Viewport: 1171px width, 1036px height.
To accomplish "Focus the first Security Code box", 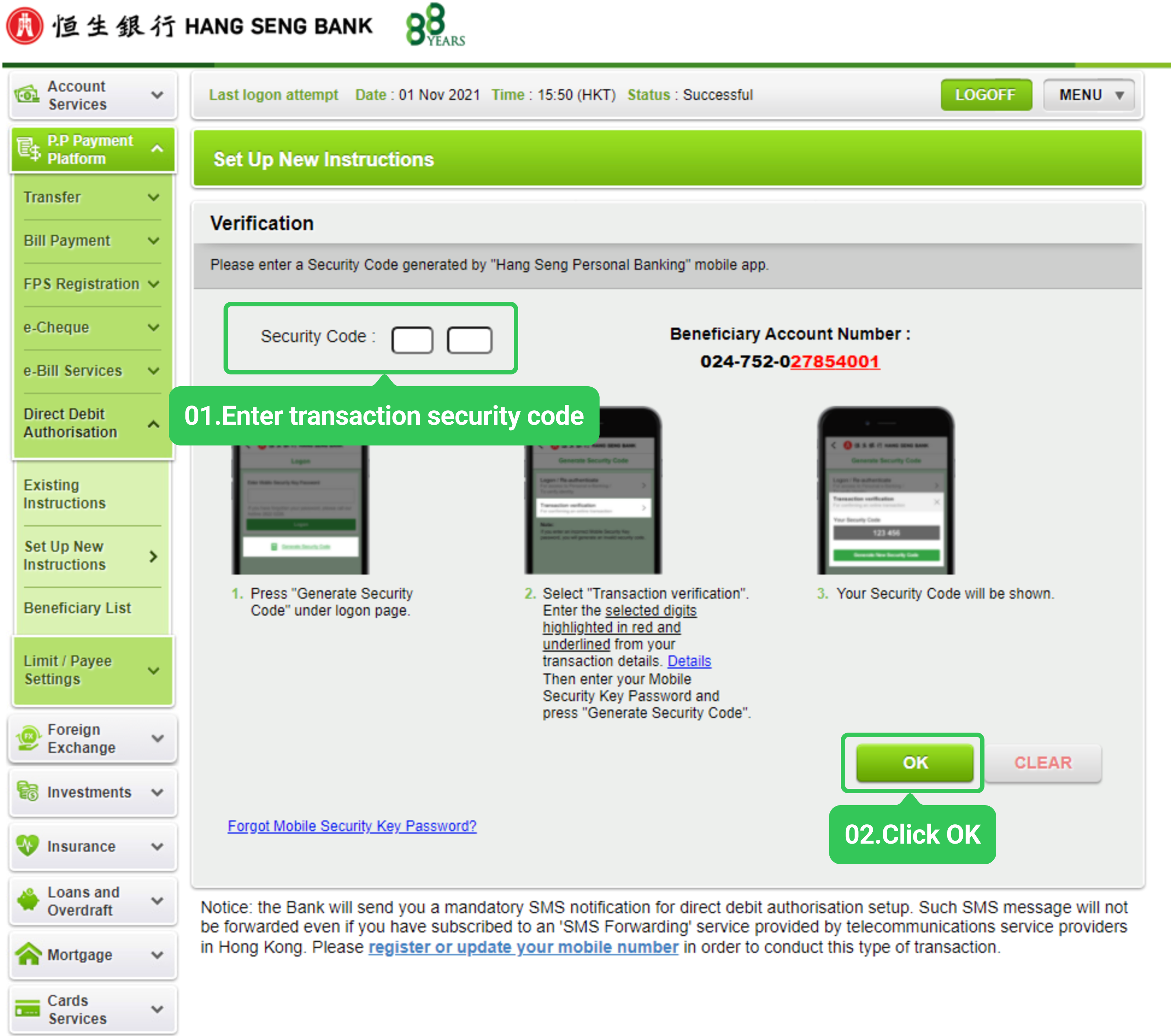I will click(x=412, y=340).
